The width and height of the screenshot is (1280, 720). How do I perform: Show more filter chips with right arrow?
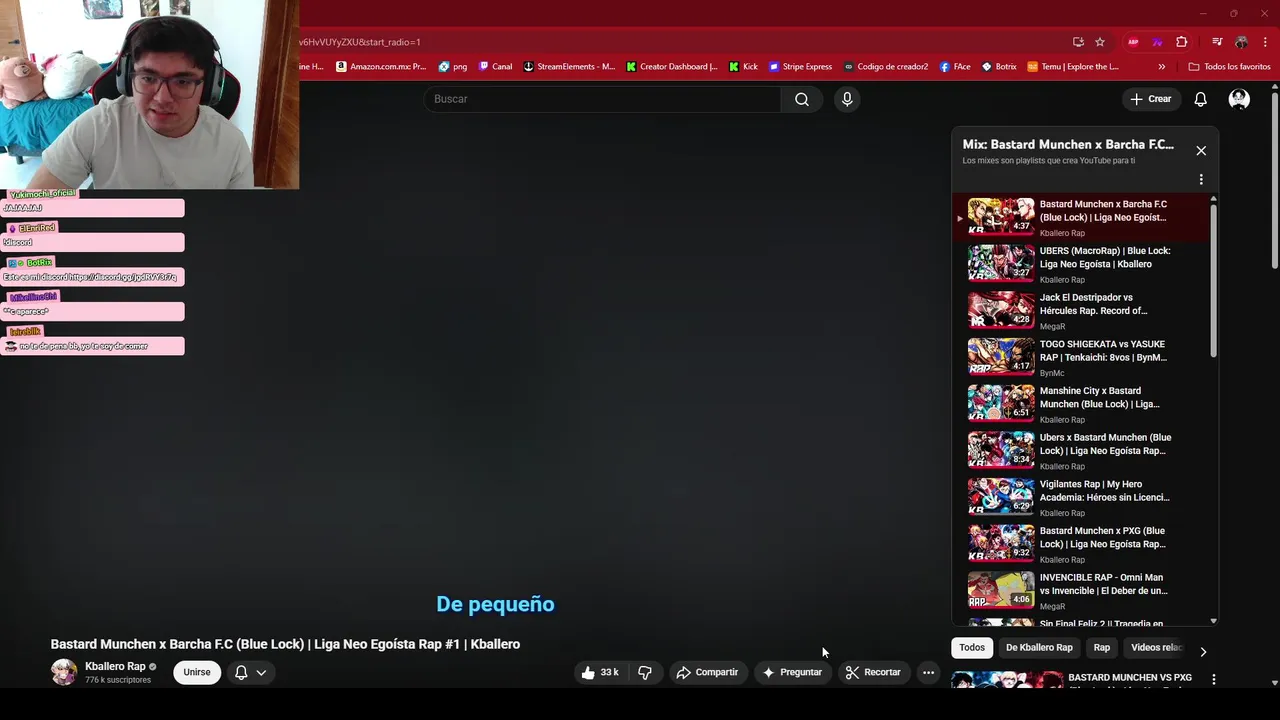pyautogui.click(x=1203, y=651)
